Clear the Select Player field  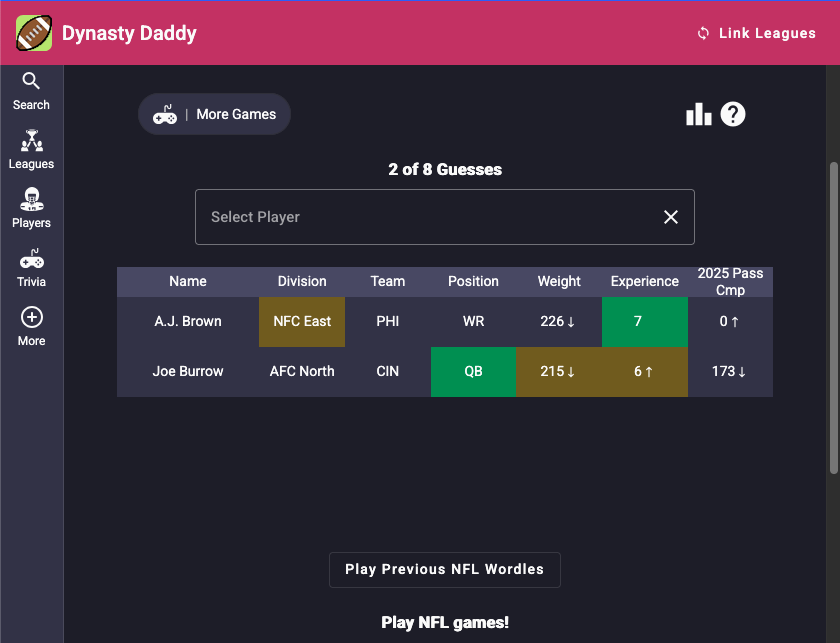[671, 217]
